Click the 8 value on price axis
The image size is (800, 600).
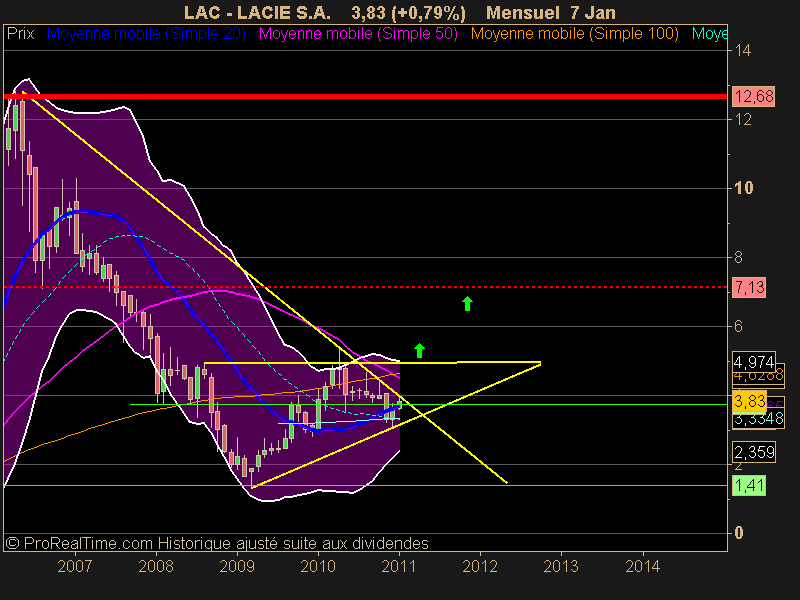click(738, 257)
